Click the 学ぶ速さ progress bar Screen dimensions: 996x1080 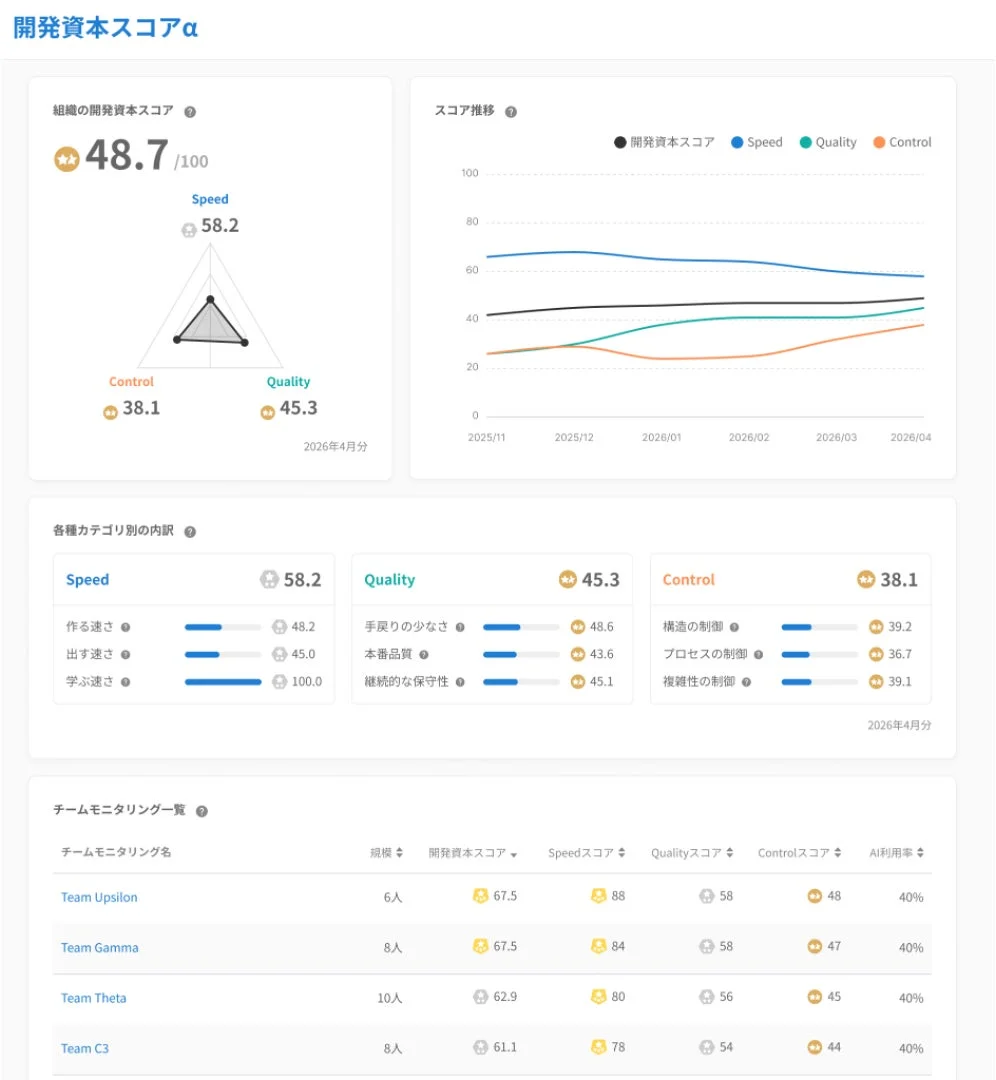pyautogui.click(x=223, y=683)
